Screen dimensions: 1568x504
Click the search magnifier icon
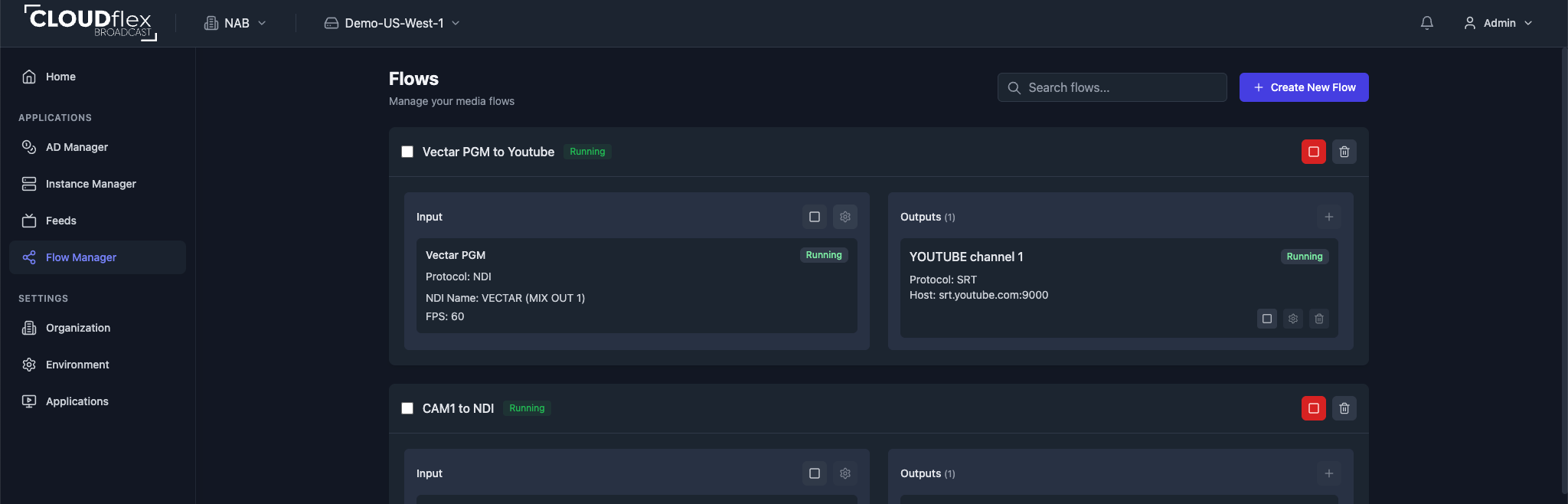tap(1014, 87)
